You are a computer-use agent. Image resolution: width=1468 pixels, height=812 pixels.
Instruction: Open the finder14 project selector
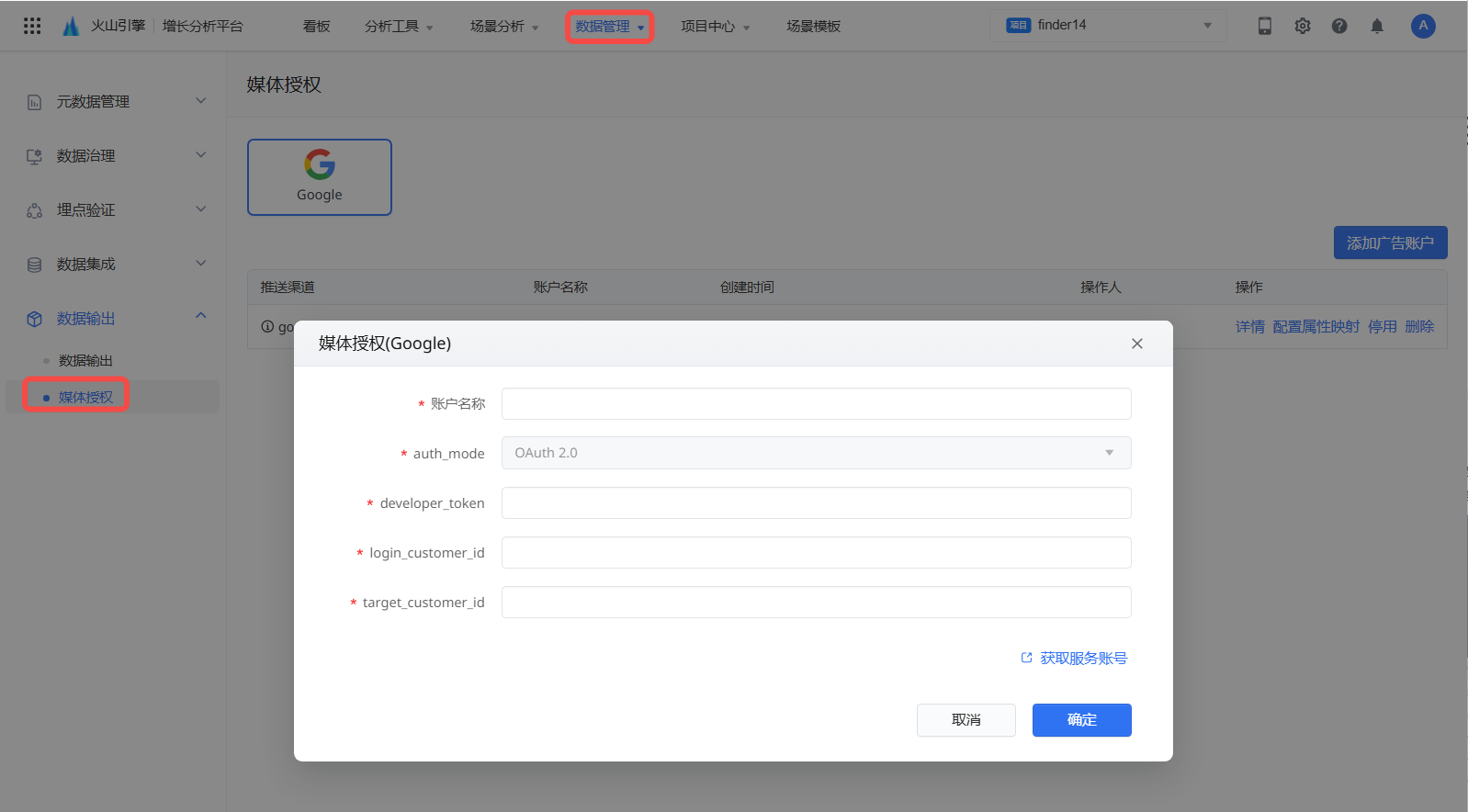point(1109,26)
